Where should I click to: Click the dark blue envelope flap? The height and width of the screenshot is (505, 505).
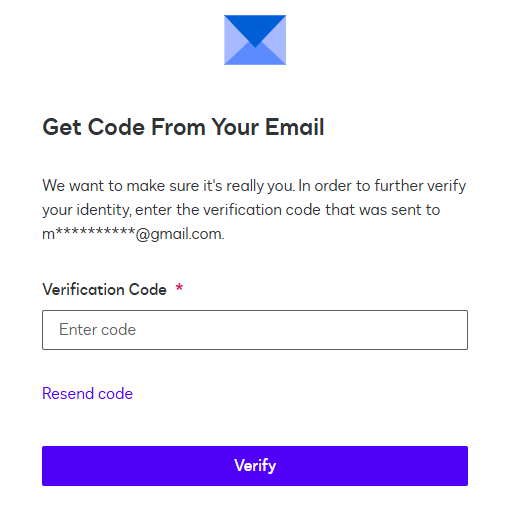click(255, 28)
